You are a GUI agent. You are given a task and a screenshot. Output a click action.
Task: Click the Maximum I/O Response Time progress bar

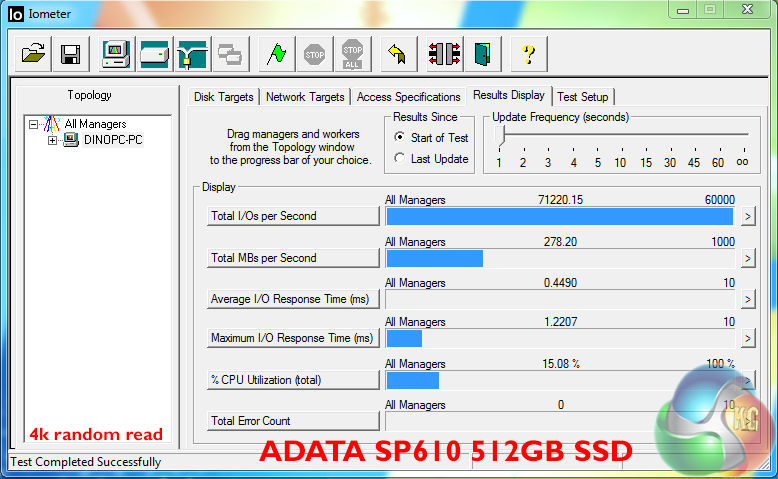[x=560, y=339]
